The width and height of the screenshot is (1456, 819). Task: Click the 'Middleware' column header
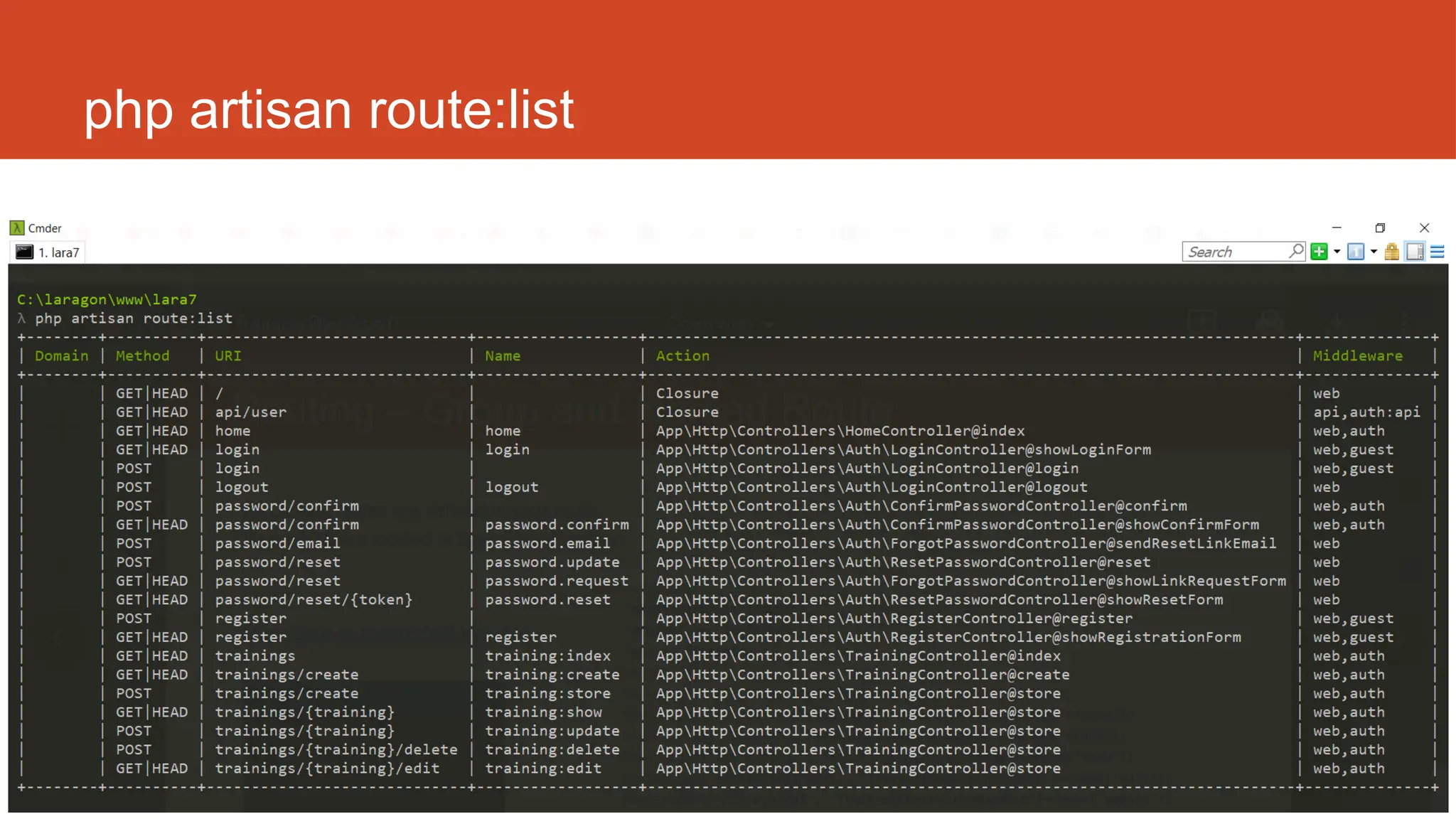click(1358, 355)
